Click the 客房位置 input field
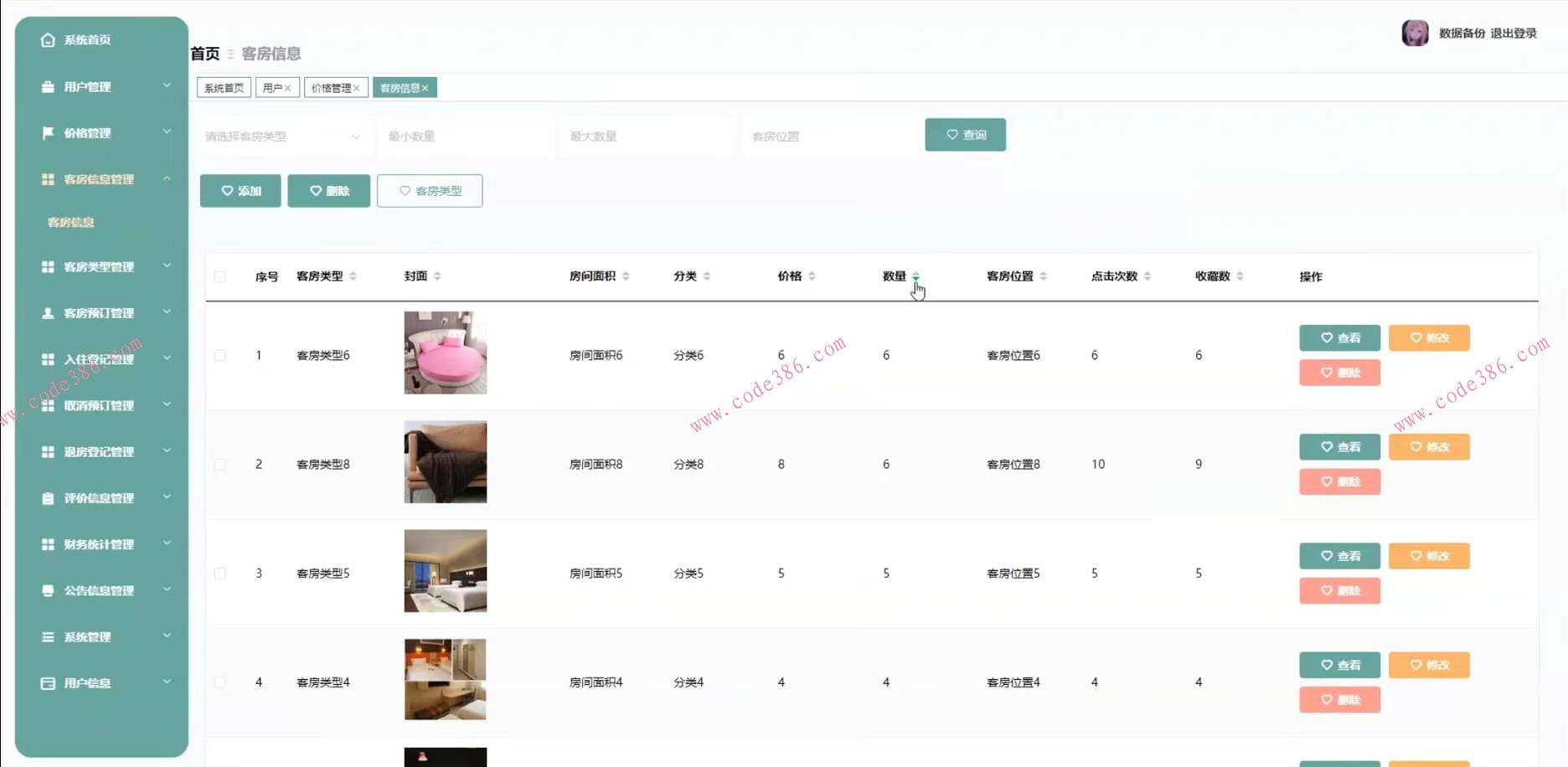This screenshot has width=1568, height=767. click(828, 136)
